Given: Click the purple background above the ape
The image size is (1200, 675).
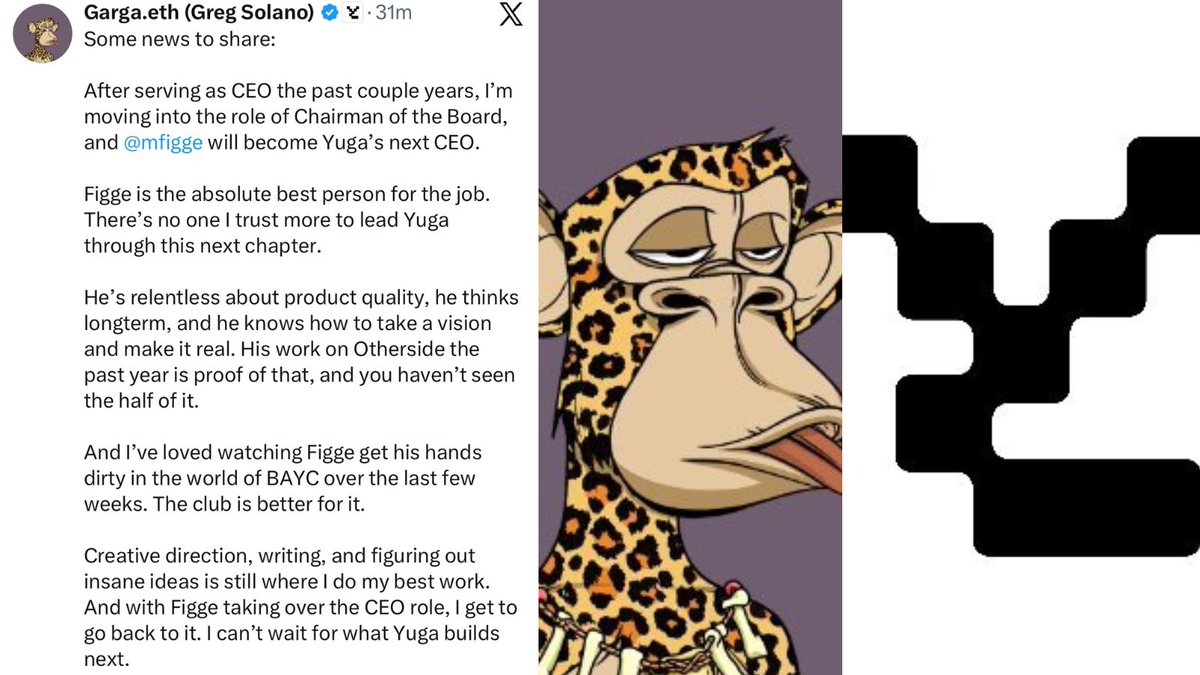Looking at the screenshot, I should click(x=690, y=60).
